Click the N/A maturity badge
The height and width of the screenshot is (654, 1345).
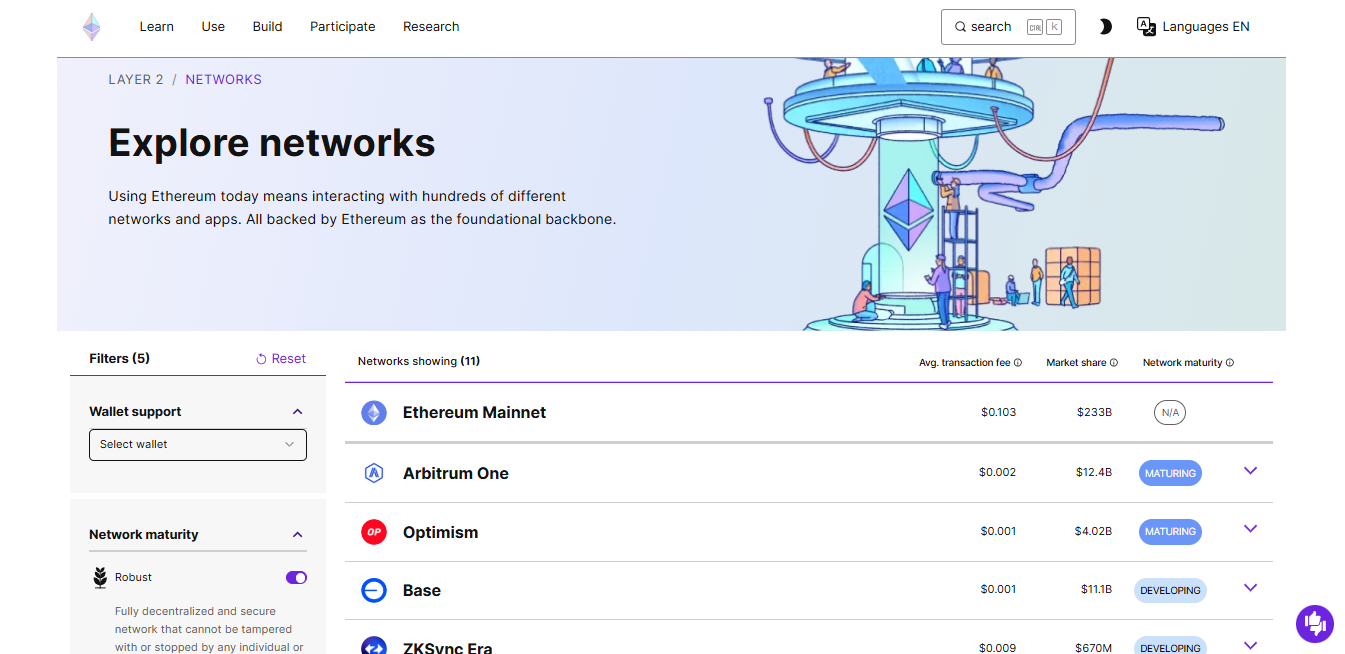(1170, 412)
